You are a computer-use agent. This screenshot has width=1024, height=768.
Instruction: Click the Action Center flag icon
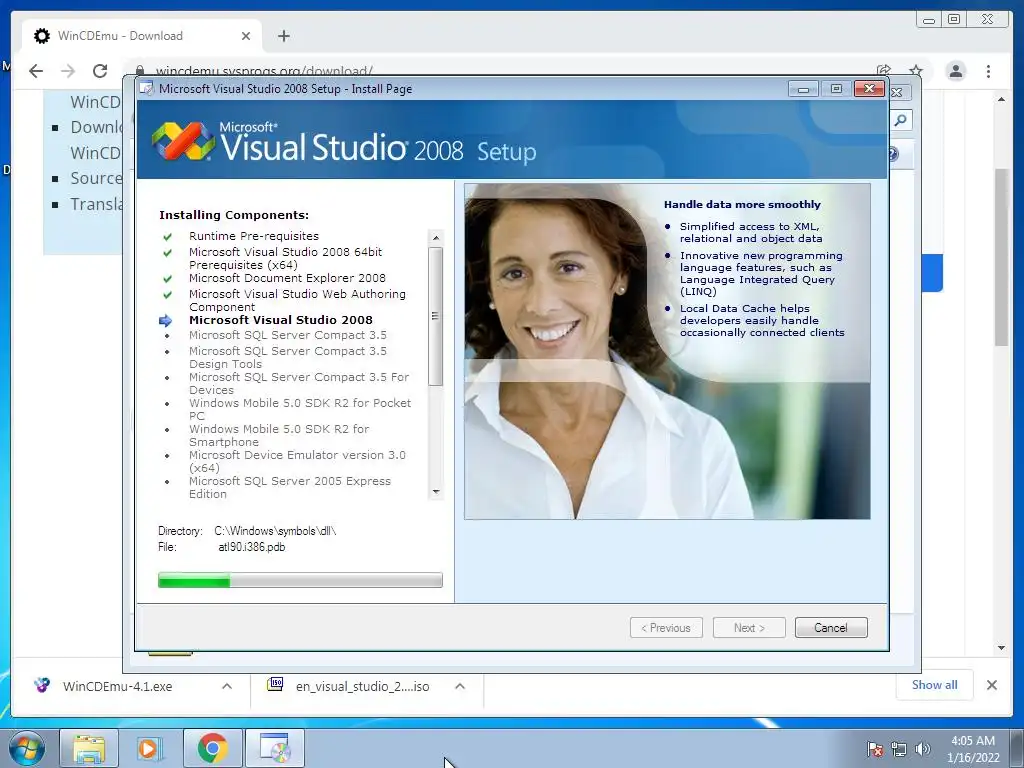[x=874, y=748]
